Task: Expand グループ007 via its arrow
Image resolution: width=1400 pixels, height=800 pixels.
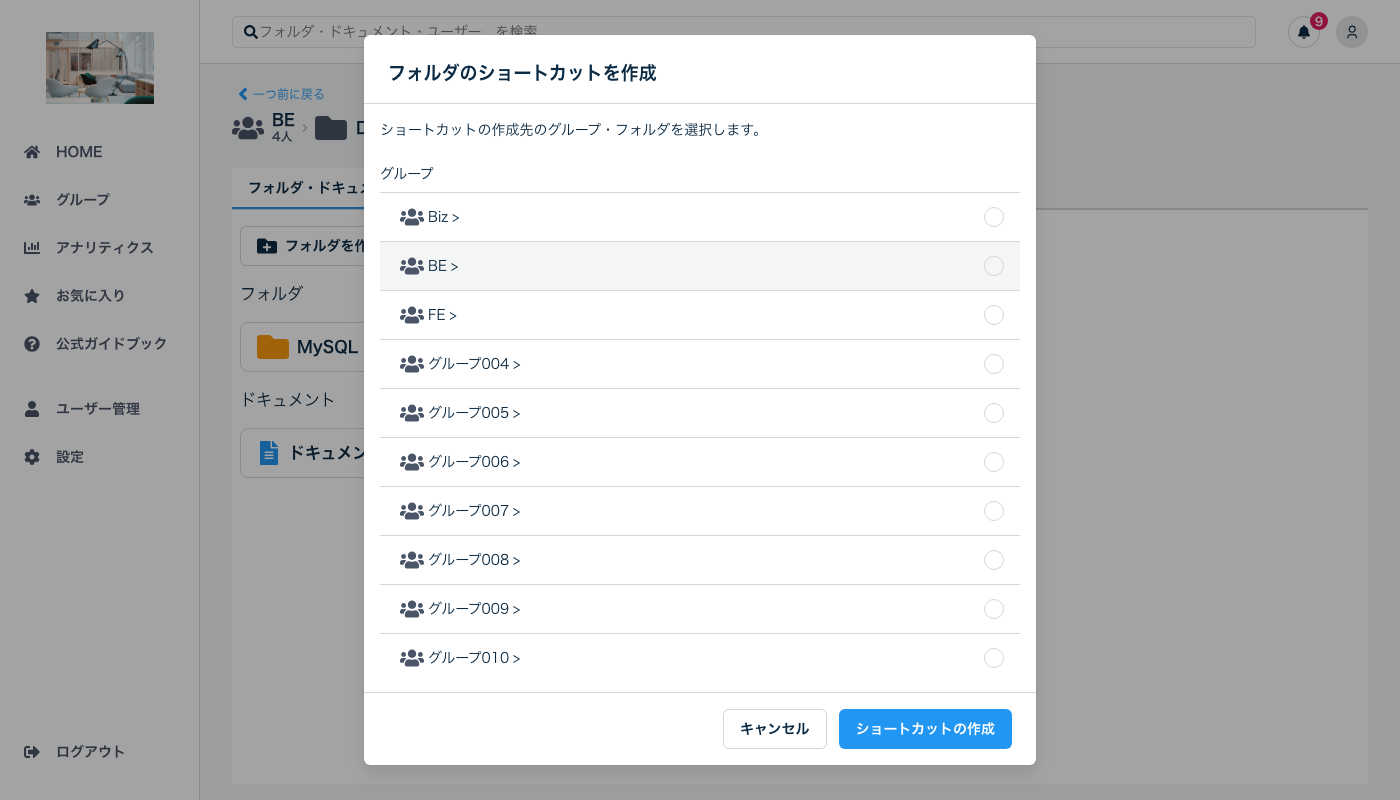Action: point(516,511)
